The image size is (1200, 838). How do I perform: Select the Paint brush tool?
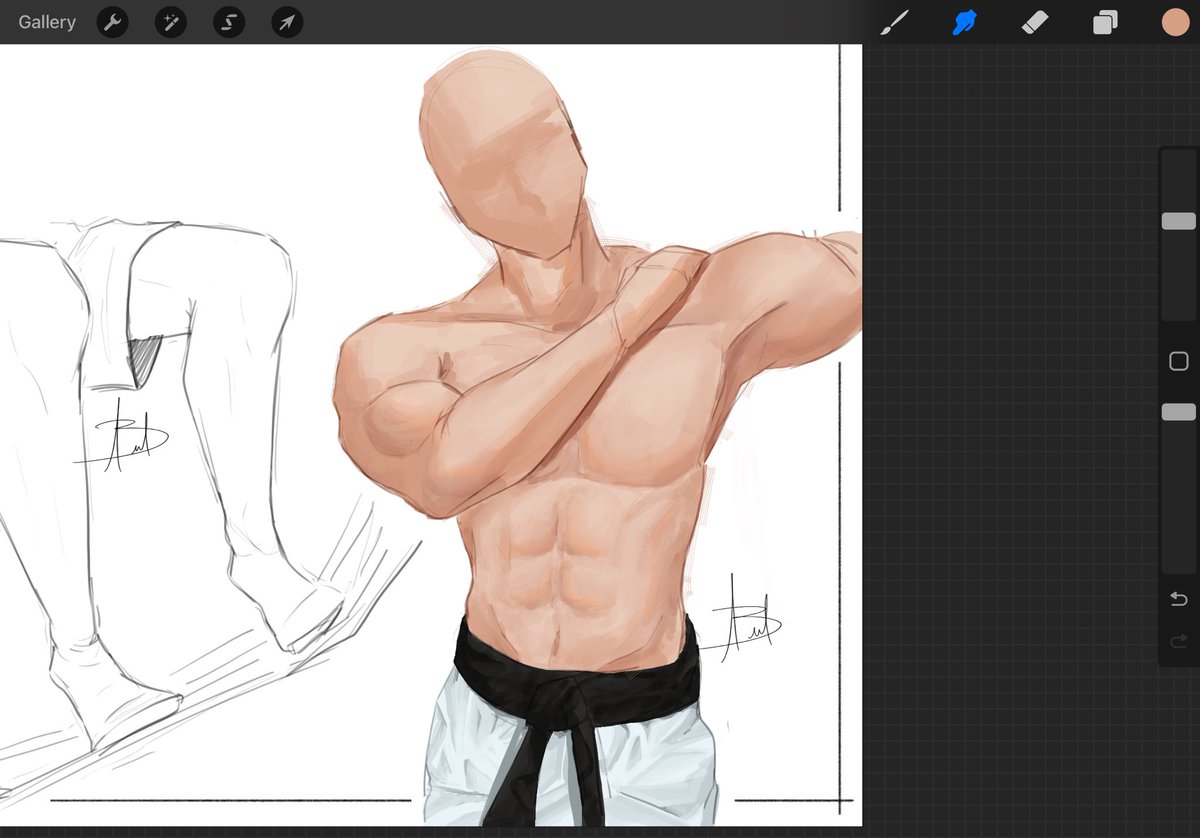pos(894,22)
